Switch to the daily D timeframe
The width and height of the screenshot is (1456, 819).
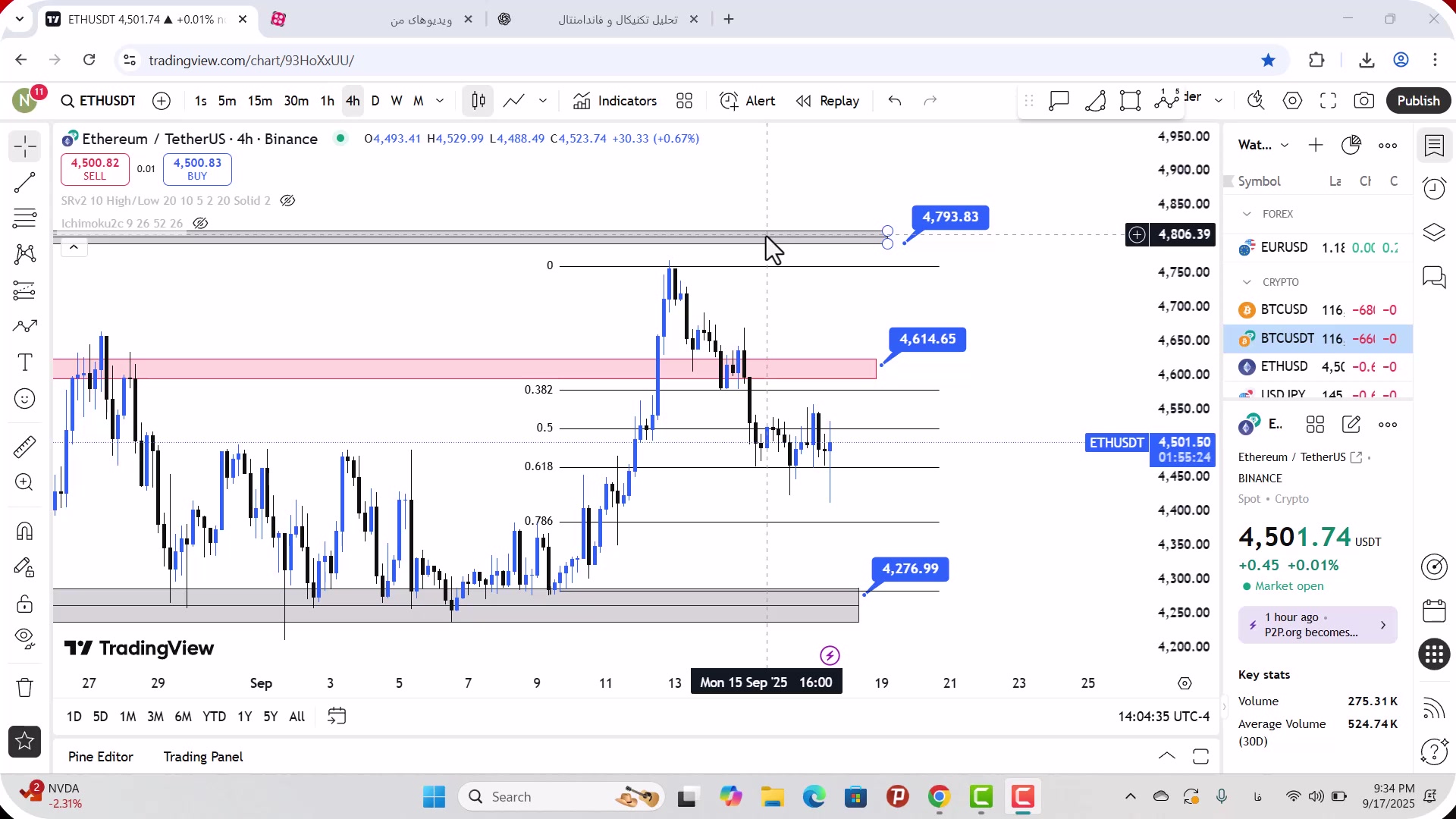pos(375,101)
